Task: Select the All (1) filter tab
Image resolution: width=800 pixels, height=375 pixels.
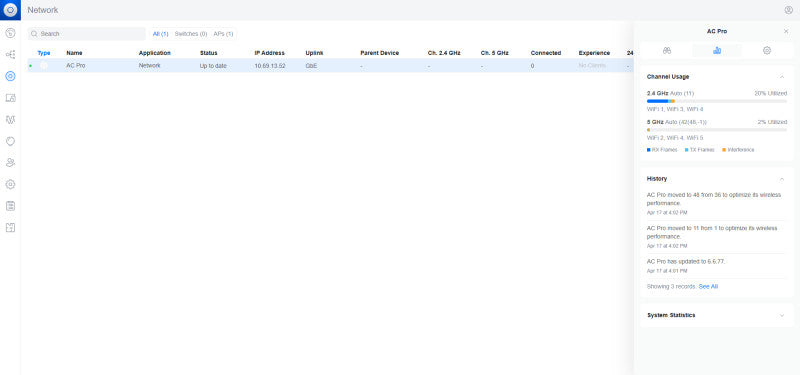Action: (161, 34)
